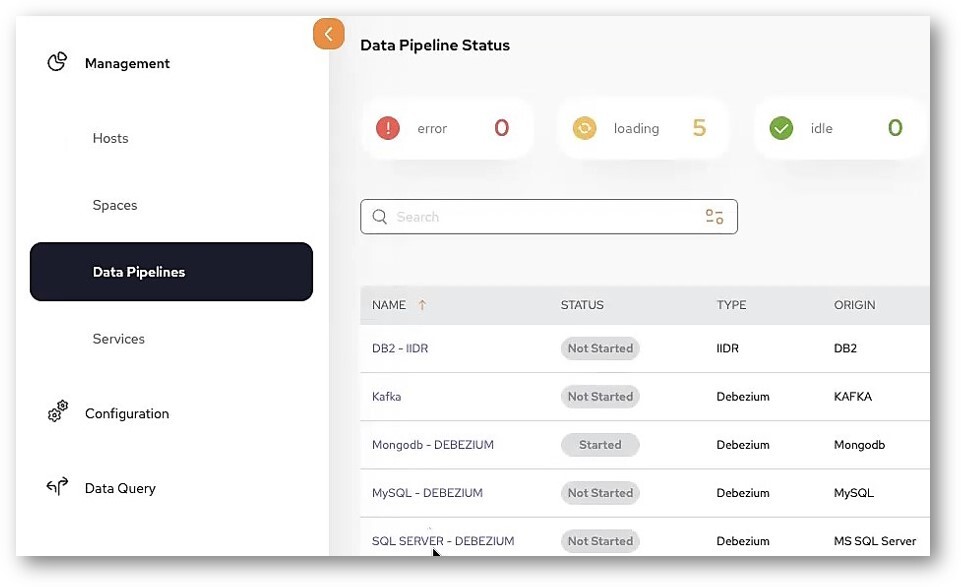
Task: Click Started badge for Mongodb - DEBEZIUM
Action: coord(600,445)
